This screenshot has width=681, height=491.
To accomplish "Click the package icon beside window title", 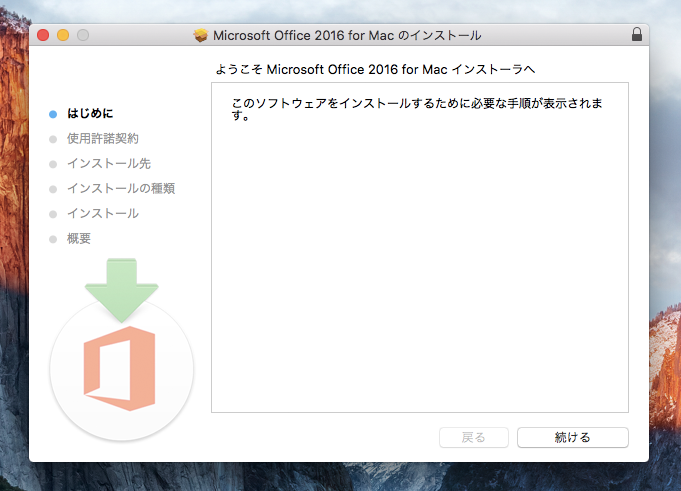I will click(x=201, y=35).
